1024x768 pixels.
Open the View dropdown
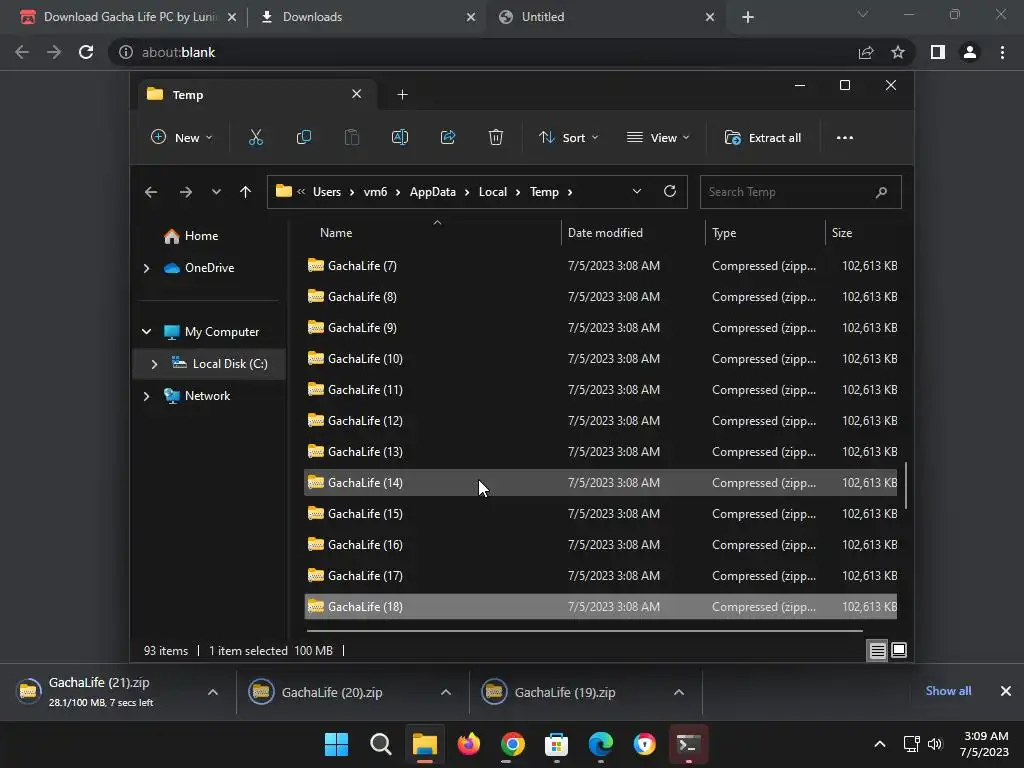[658, 138]
